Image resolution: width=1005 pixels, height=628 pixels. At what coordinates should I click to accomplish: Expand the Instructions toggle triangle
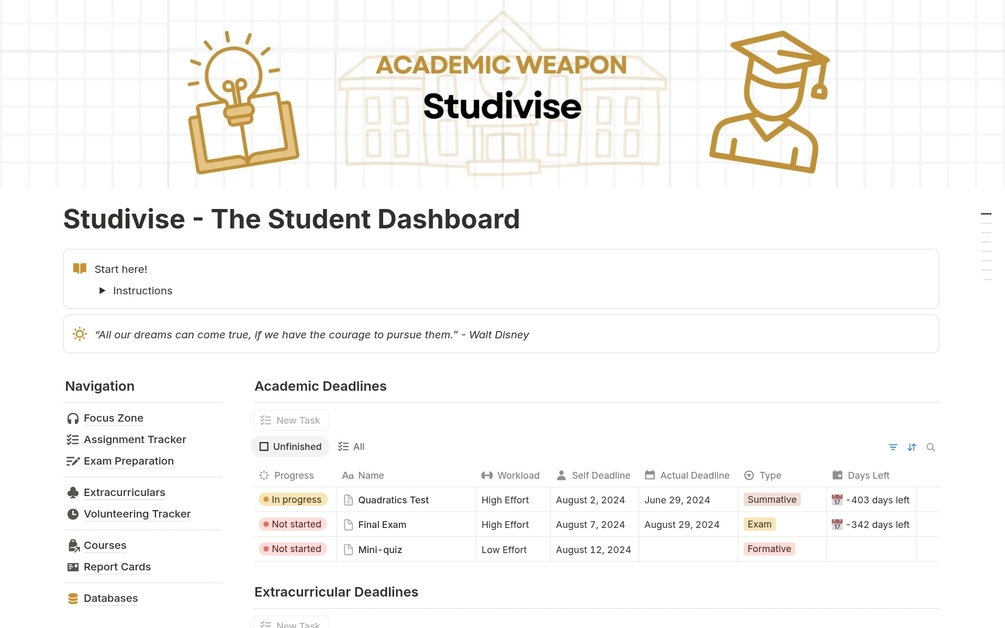tap(102, 291)
